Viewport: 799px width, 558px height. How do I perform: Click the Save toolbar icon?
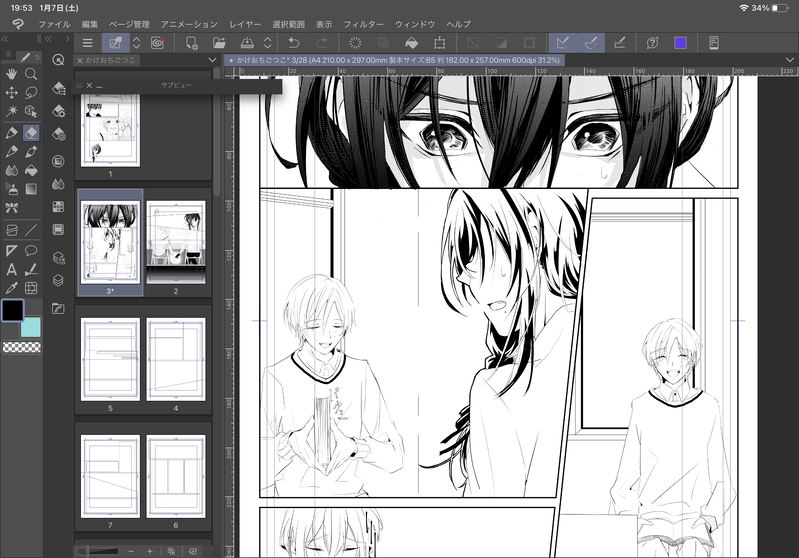[247, 43]
